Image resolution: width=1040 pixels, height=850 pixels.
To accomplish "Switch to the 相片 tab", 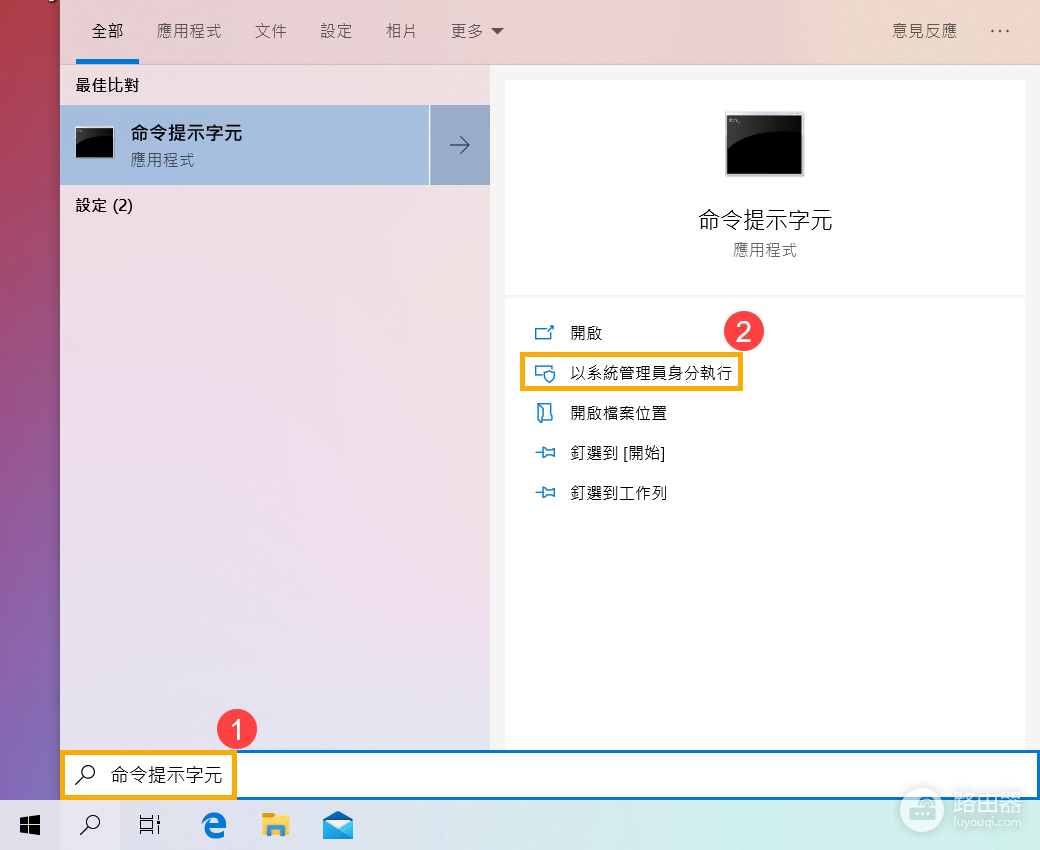I will pyautogui.click(x=401, y=31).
